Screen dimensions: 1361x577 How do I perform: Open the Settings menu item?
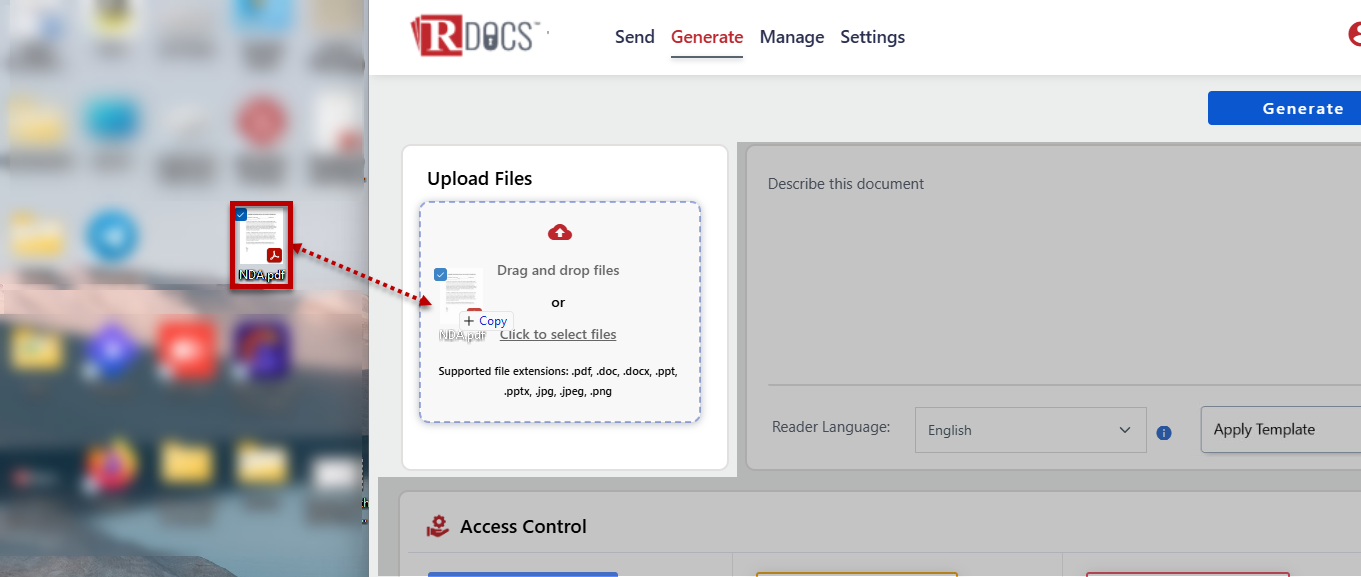coord(872,37)
